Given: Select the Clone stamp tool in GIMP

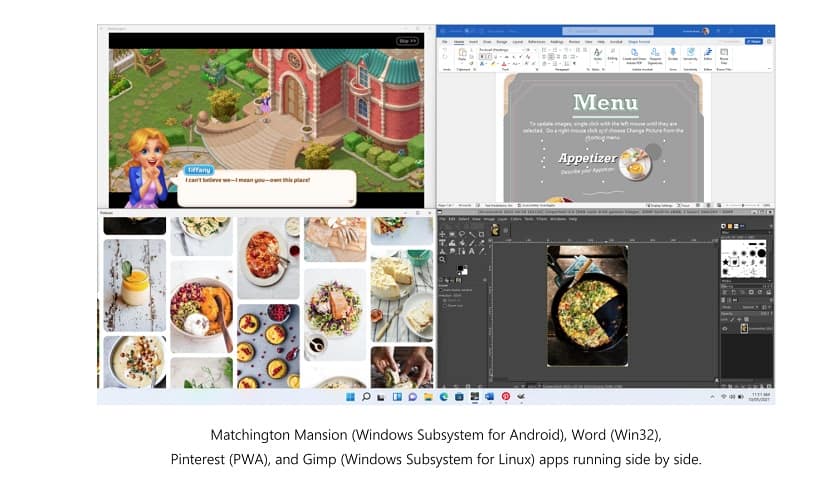Looking at the screenshot, I should coord(442,251).
